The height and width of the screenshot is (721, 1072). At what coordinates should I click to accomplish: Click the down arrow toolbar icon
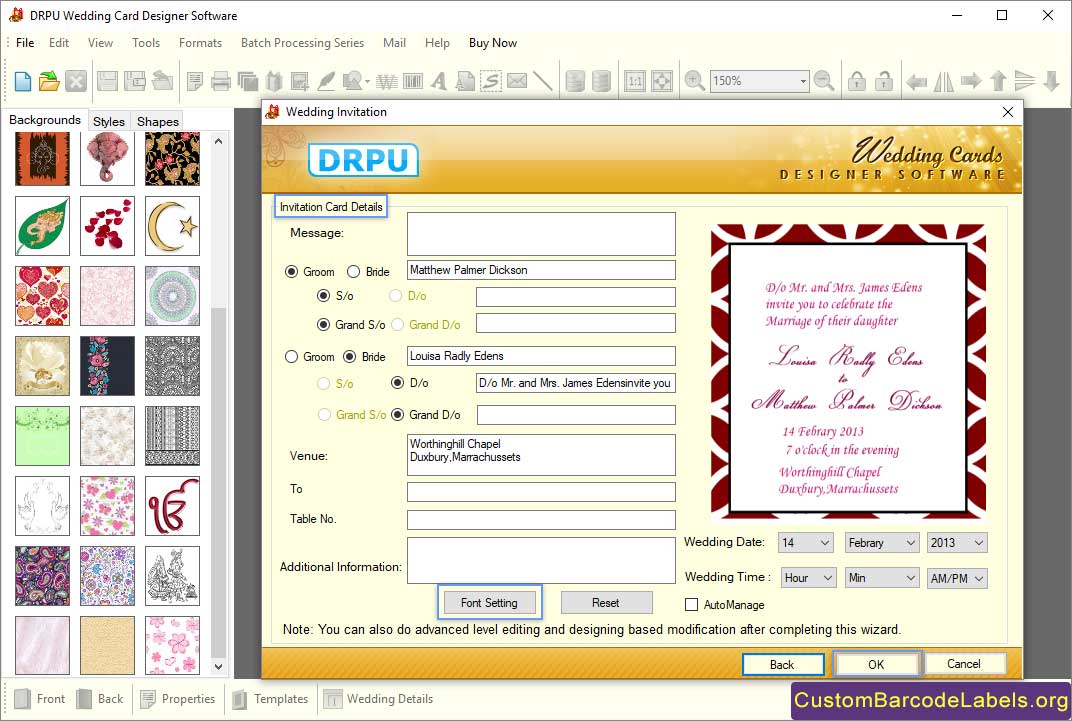coord(1051,81)
